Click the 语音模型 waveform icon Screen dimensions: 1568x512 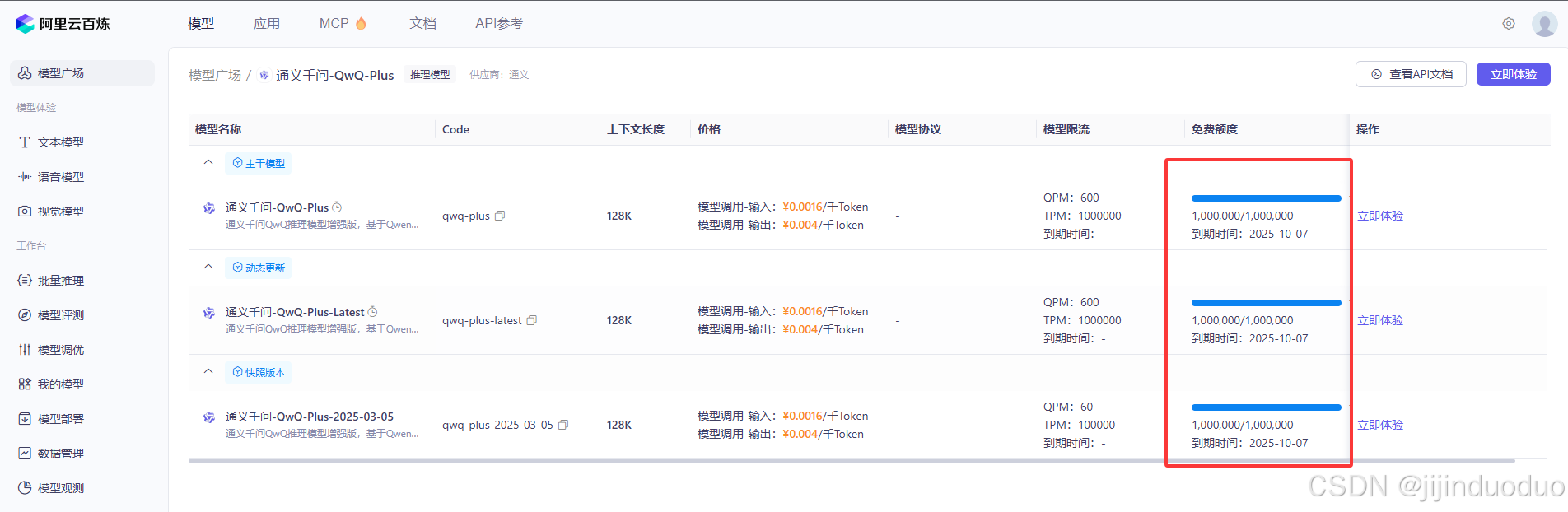[x=25, y=177]
